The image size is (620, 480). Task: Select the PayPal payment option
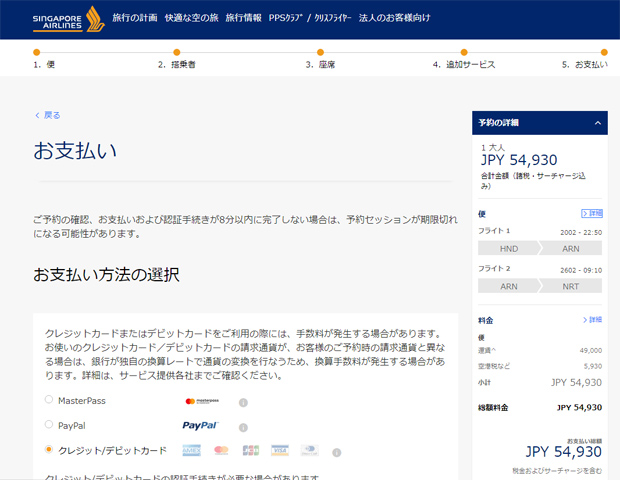pos(49,425)
